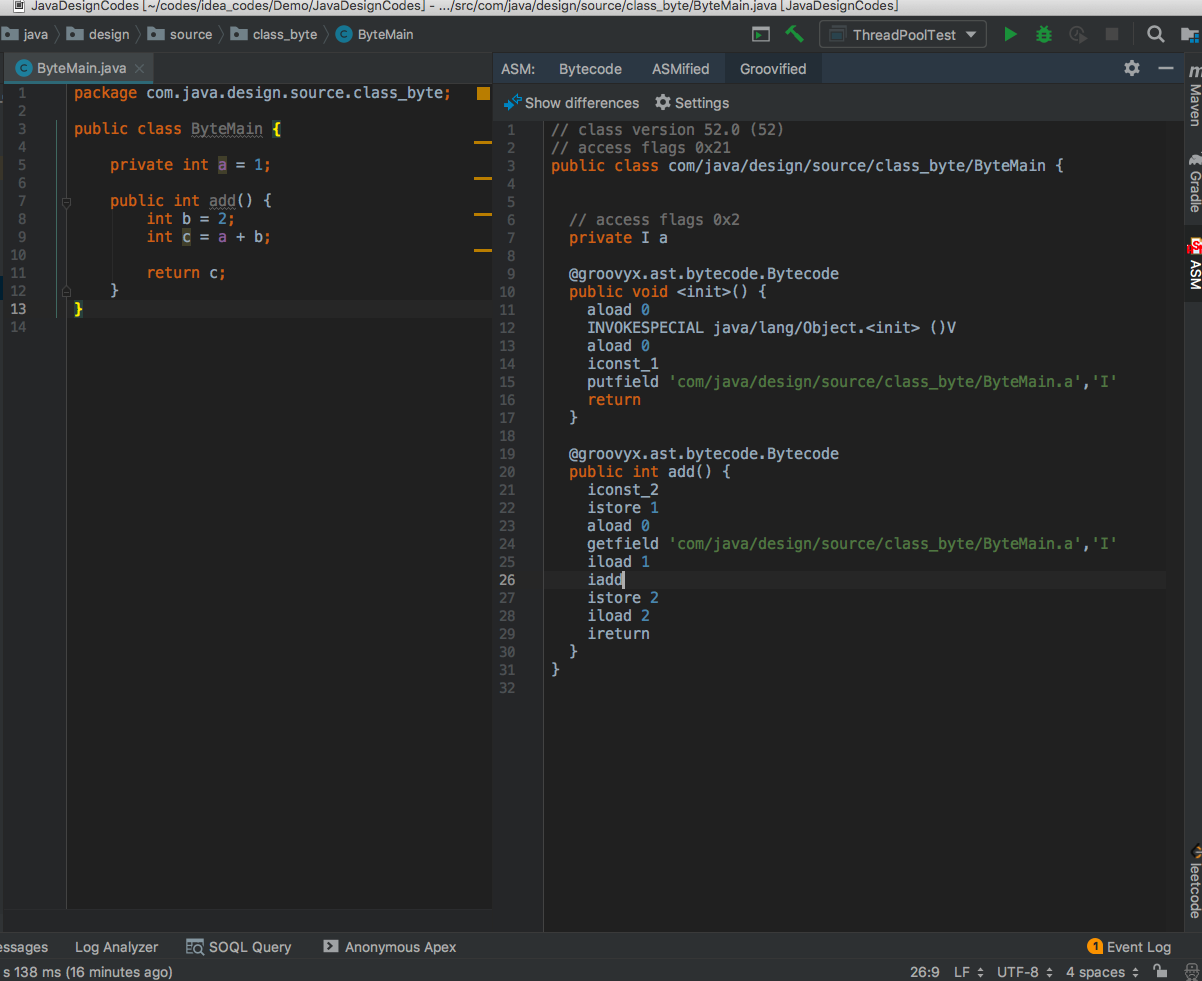Open the Anonymous Apex tool window
Viewport: 1202px width, 981px height.
click(x=390, y=947)
